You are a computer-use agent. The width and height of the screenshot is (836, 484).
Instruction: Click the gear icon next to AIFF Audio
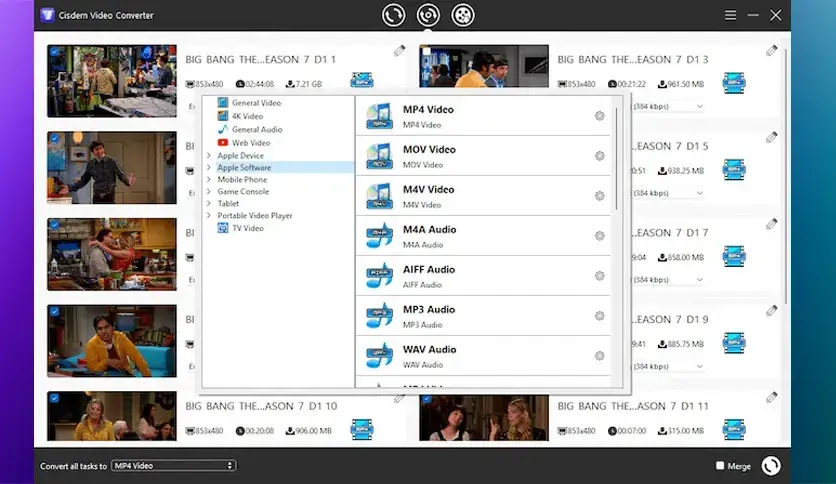[x=600, y=276]
